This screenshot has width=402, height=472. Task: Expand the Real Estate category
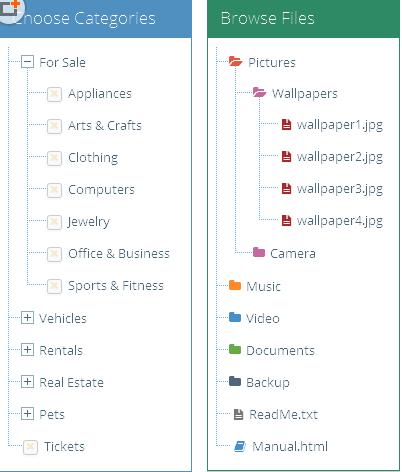pos(27,382)
